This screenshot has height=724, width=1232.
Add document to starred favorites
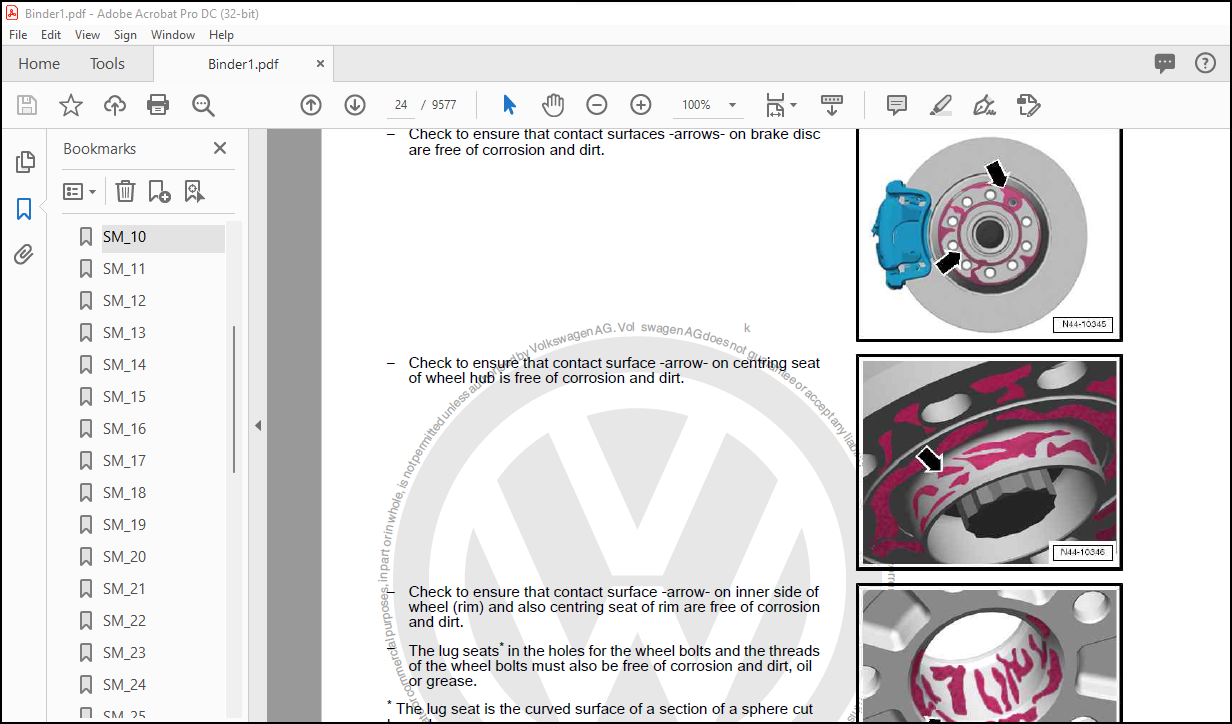71,105
